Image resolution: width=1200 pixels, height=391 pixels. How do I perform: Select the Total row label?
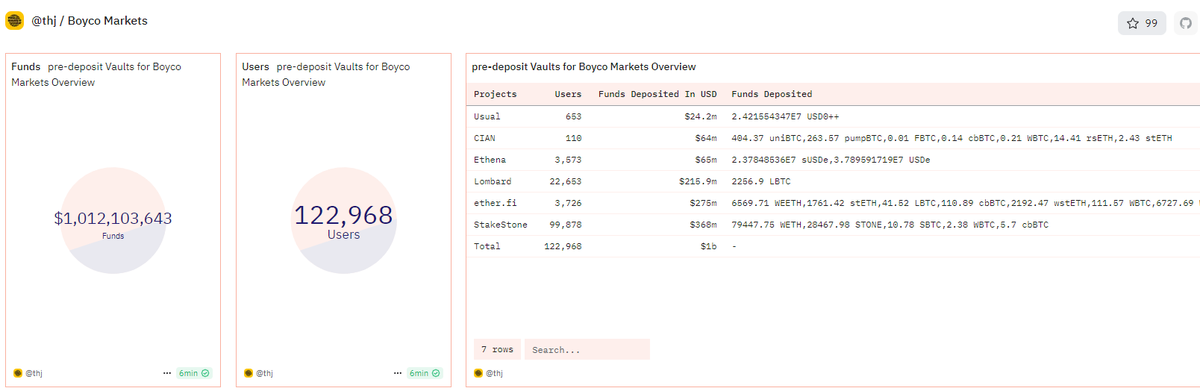[487, 246]
